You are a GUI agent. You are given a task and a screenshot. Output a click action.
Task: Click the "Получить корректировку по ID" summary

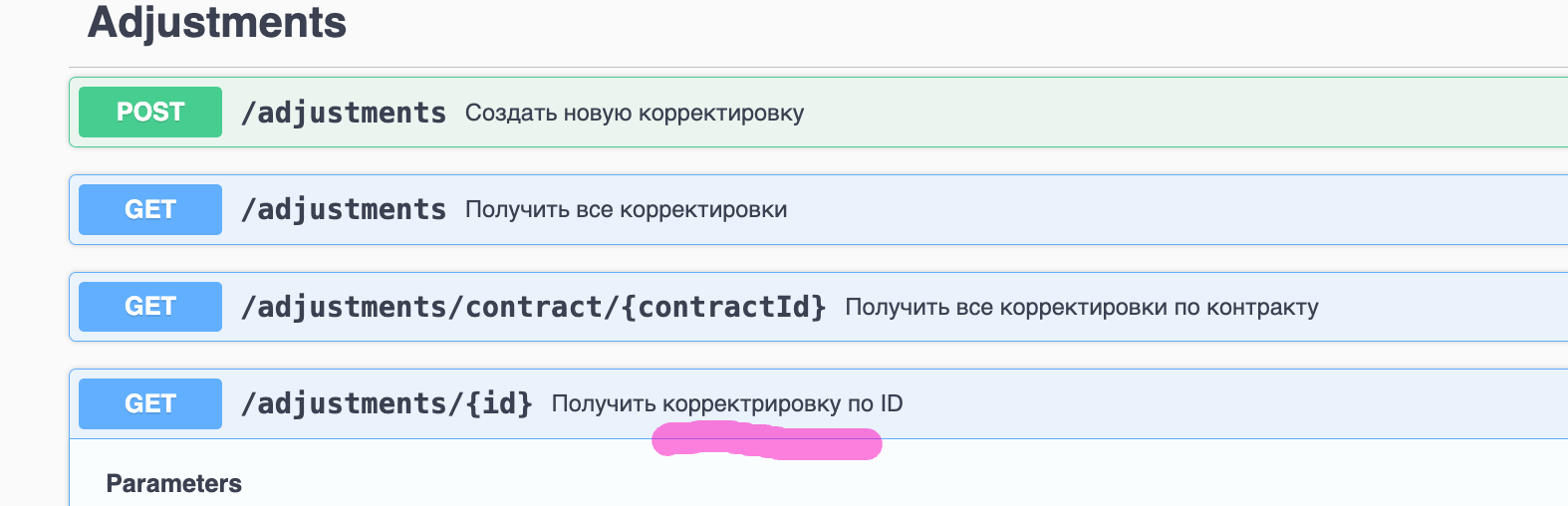727,403
